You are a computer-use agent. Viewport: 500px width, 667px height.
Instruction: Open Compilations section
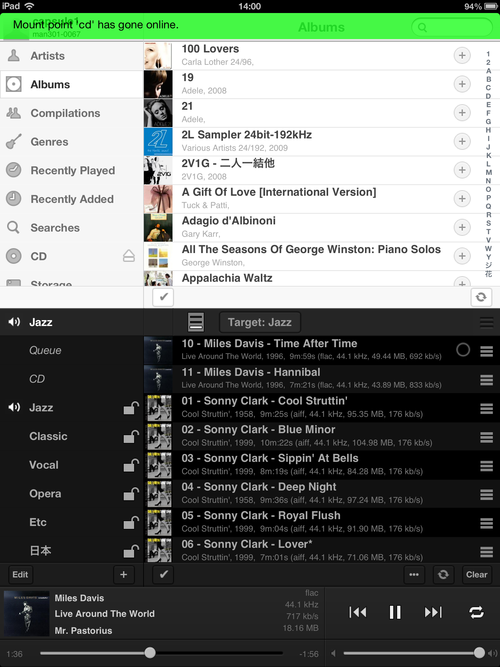click(71, 113)
